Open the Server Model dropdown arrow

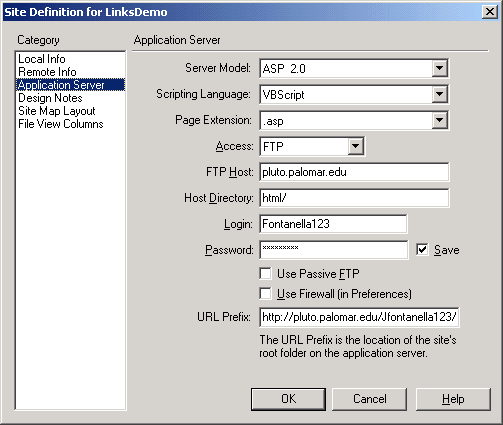click(439, 68)
